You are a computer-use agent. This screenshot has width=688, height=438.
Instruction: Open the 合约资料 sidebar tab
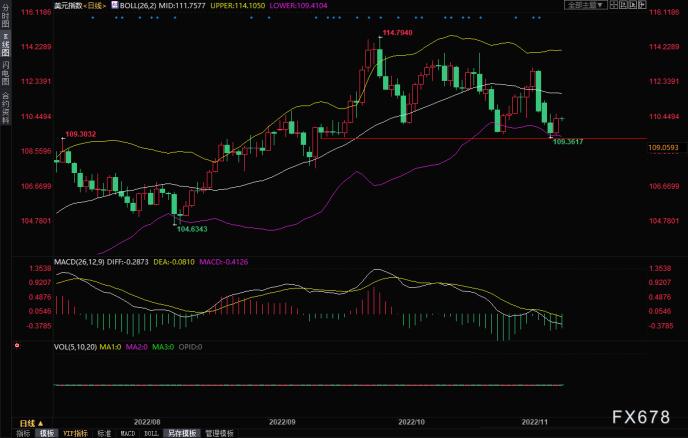5,108
